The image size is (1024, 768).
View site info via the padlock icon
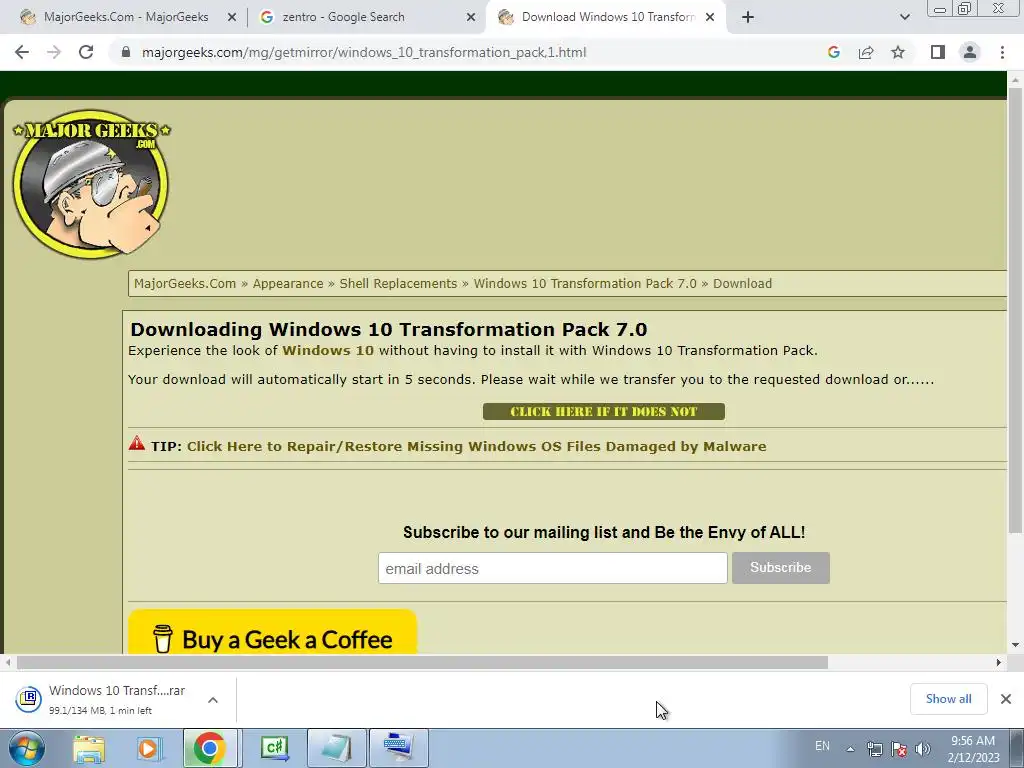coord(126,52)
